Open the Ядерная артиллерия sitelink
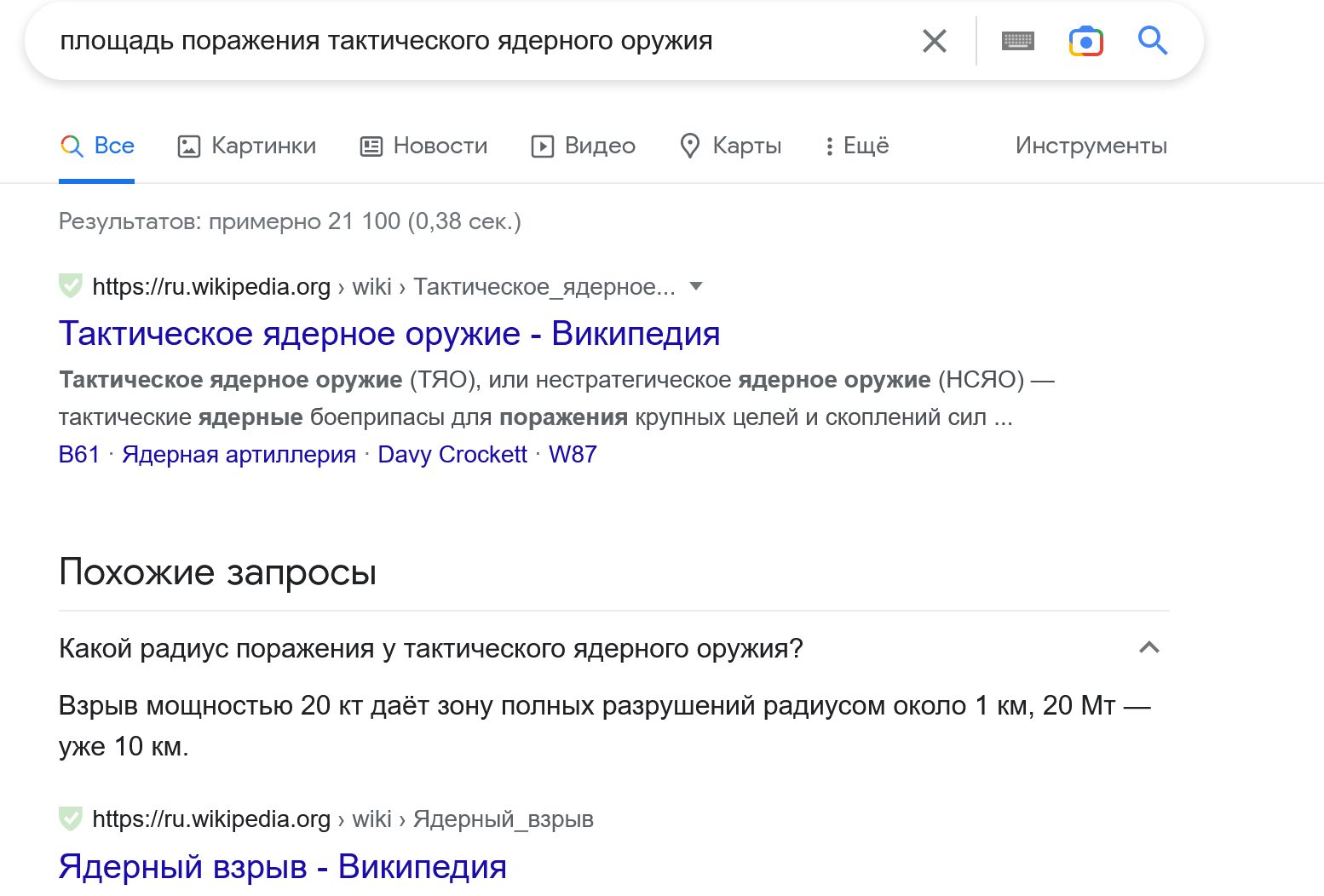The image size is (1324, 896). click(239, 455)
